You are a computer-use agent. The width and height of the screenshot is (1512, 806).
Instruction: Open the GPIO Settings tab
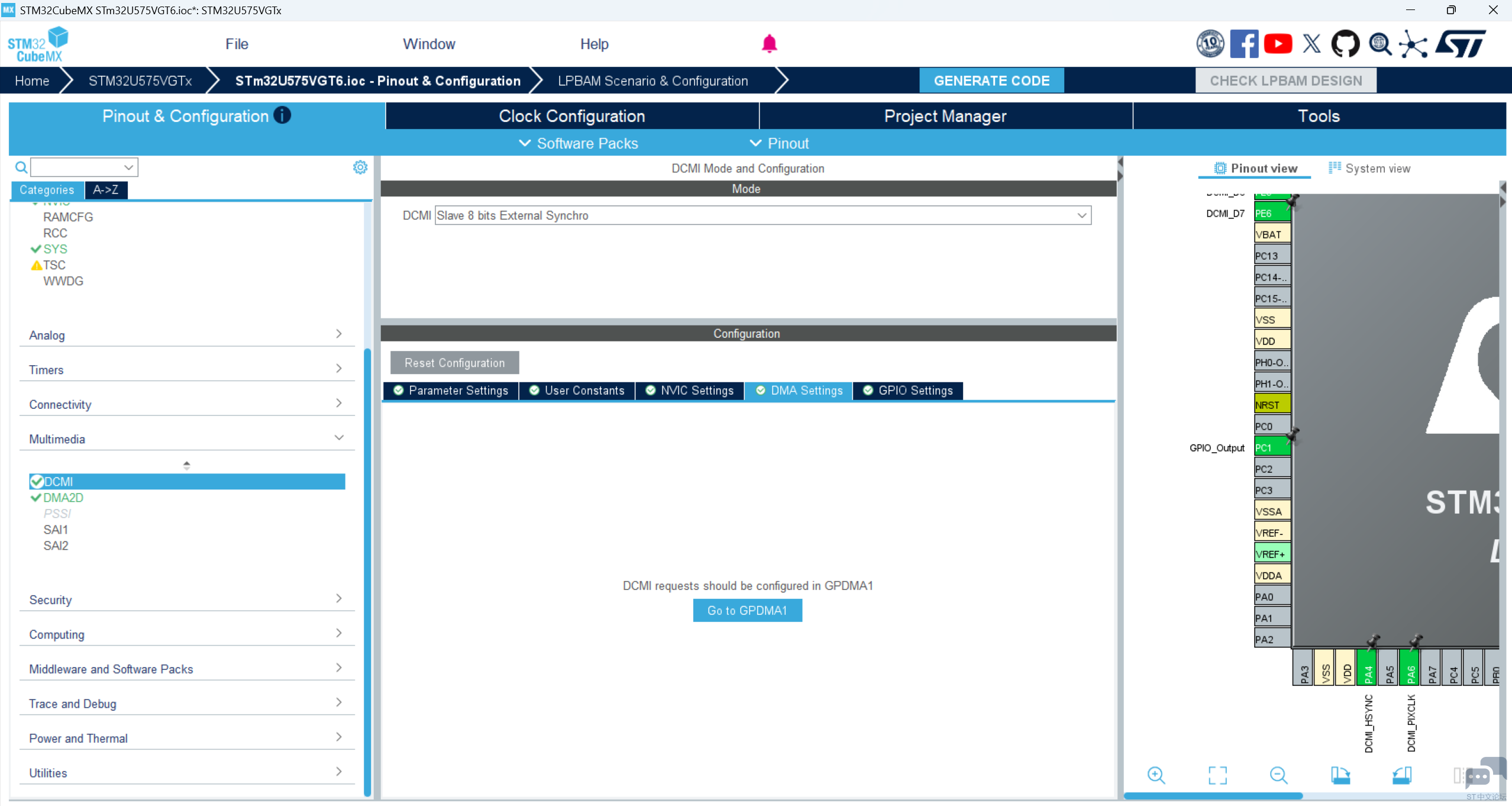908,391
